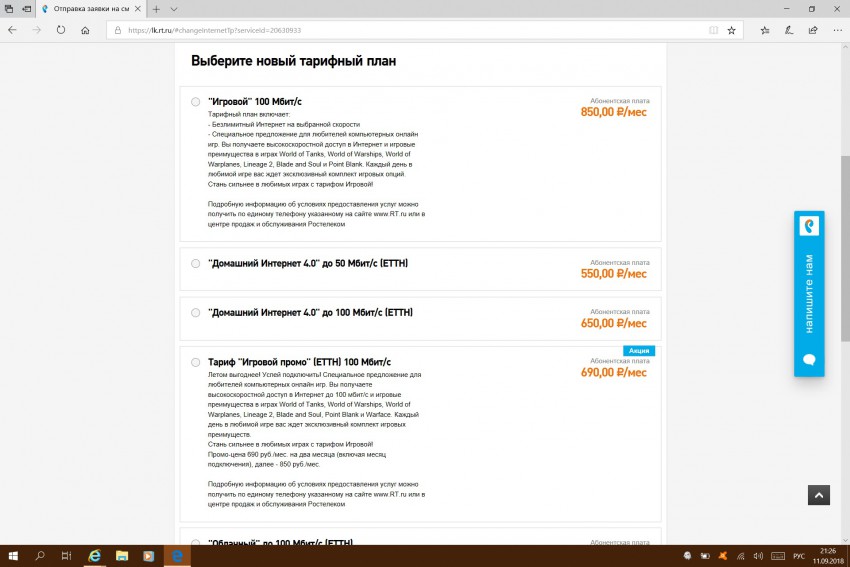
Task: Expand the tab list chevron dropdown
Action: click(174, 9)
